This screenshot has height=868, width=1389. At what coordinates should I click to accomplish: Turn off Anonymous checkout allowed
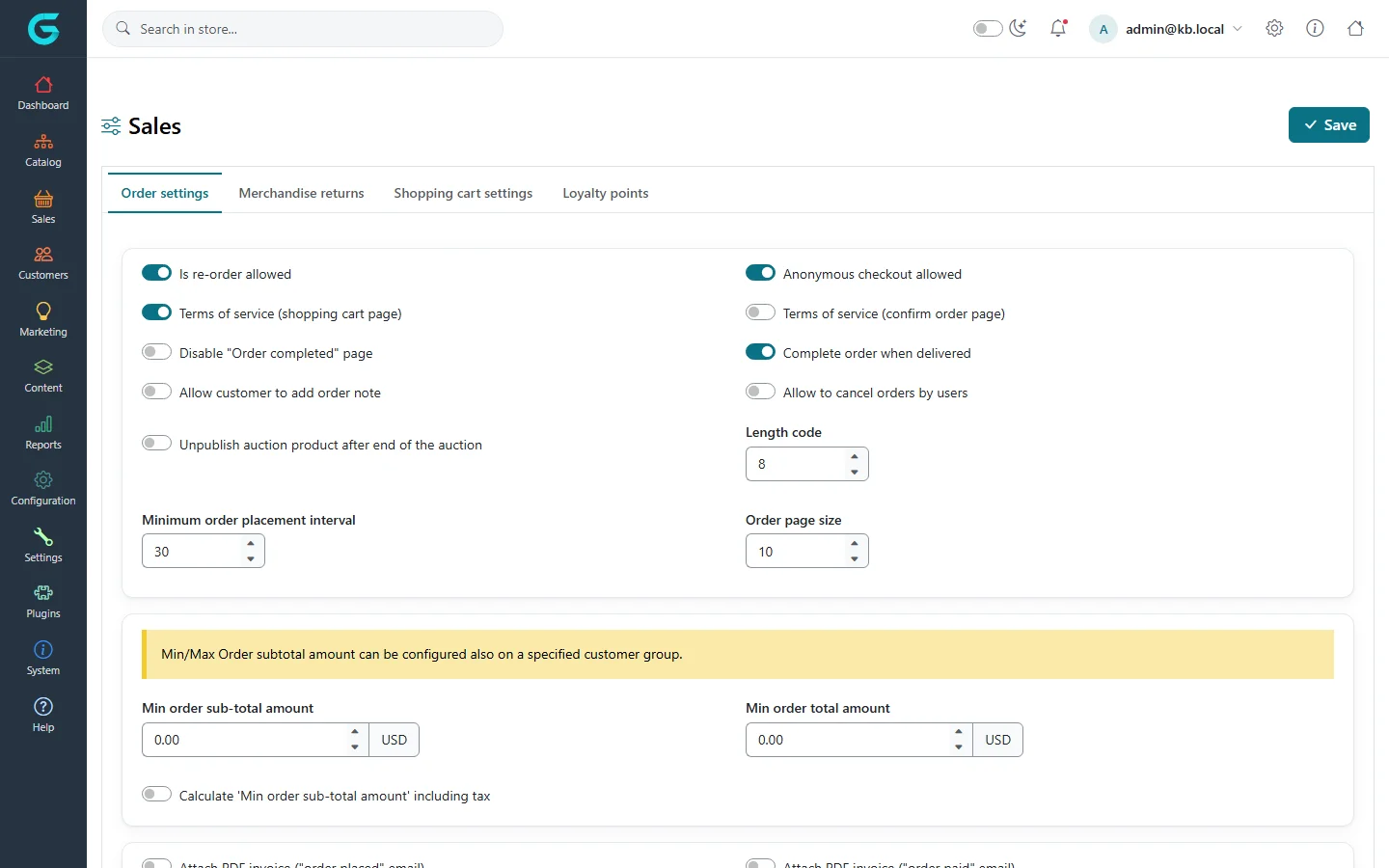pyautogui.click(x=760, y=273)
